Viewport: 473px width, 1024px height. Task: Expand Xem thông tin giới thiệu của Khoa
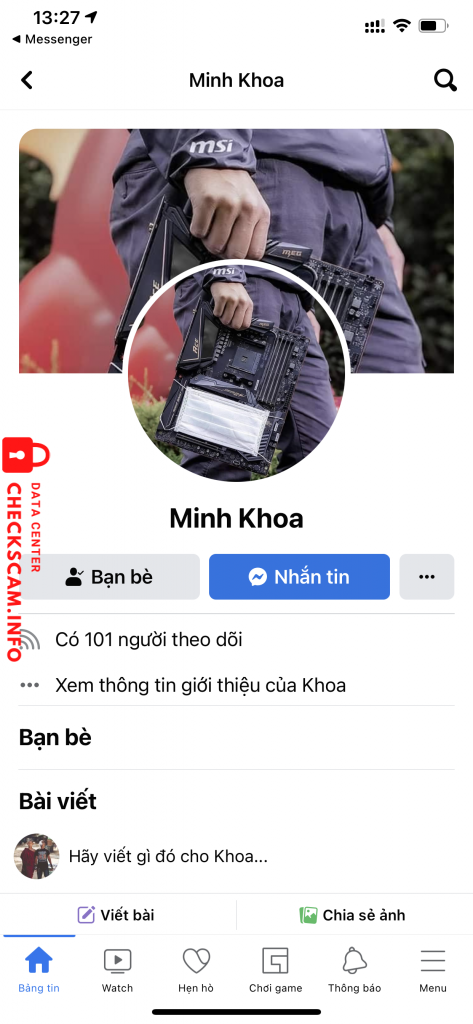(236, 685)
